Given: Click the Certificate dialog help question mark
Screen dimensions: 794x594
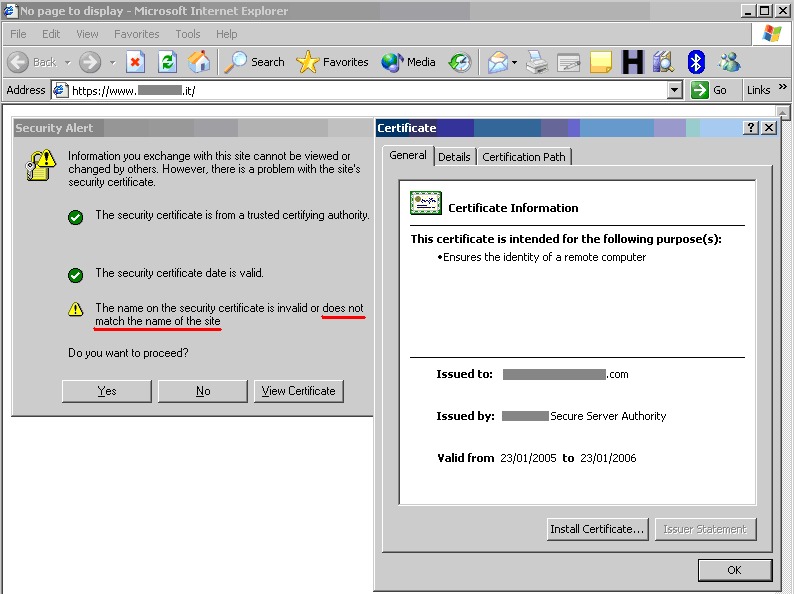Looking at the screenshot, I should (750, 128).
